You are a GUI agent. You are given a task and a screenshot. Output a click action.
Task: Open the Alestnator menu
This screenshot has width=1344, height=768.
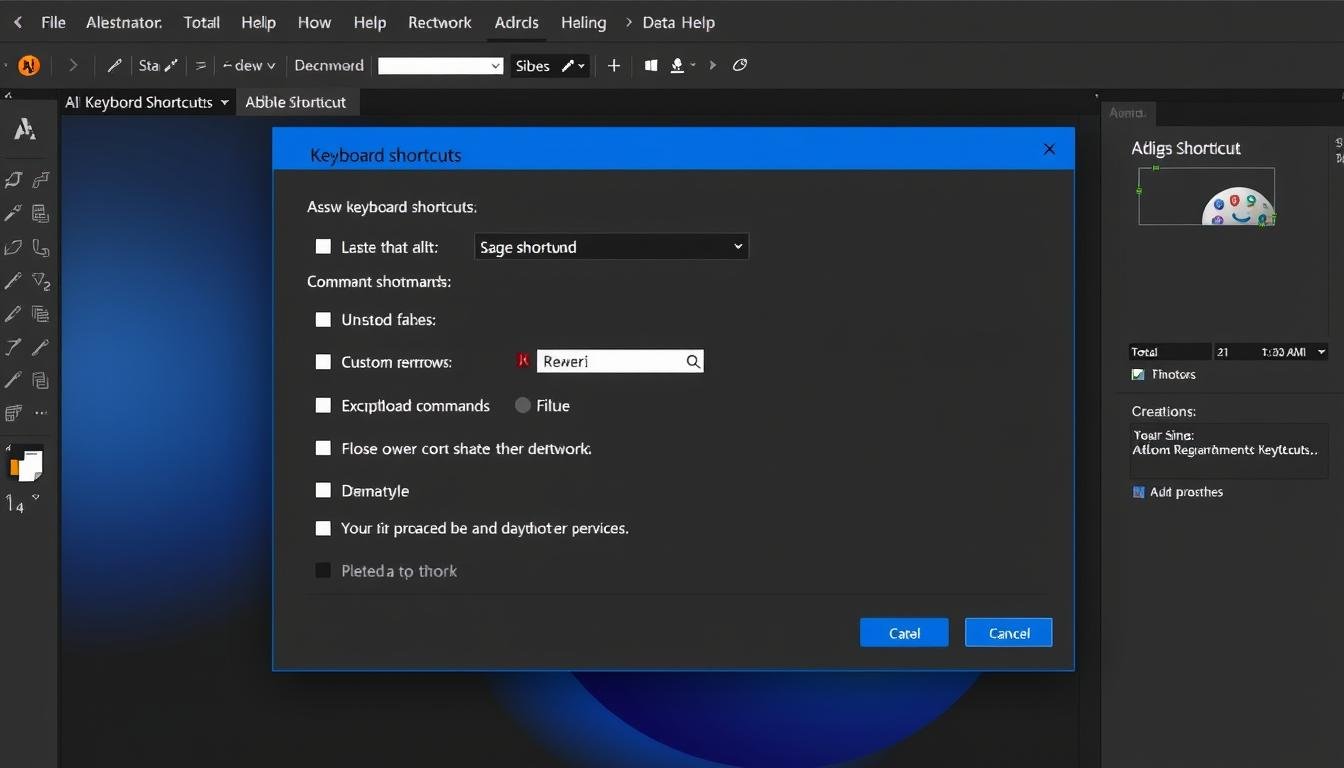pos(124,22)
